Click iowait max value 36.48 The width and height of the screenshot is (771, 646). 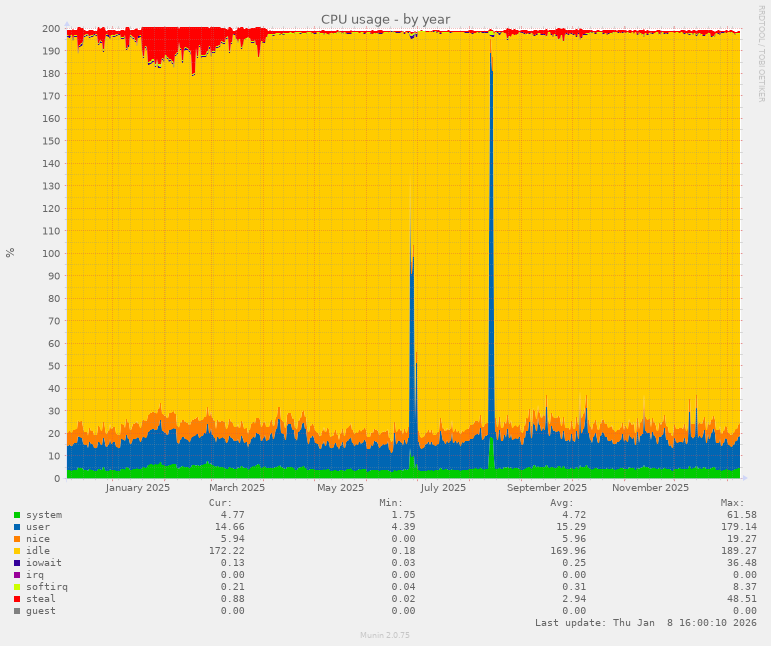click(x=742, y=562)
